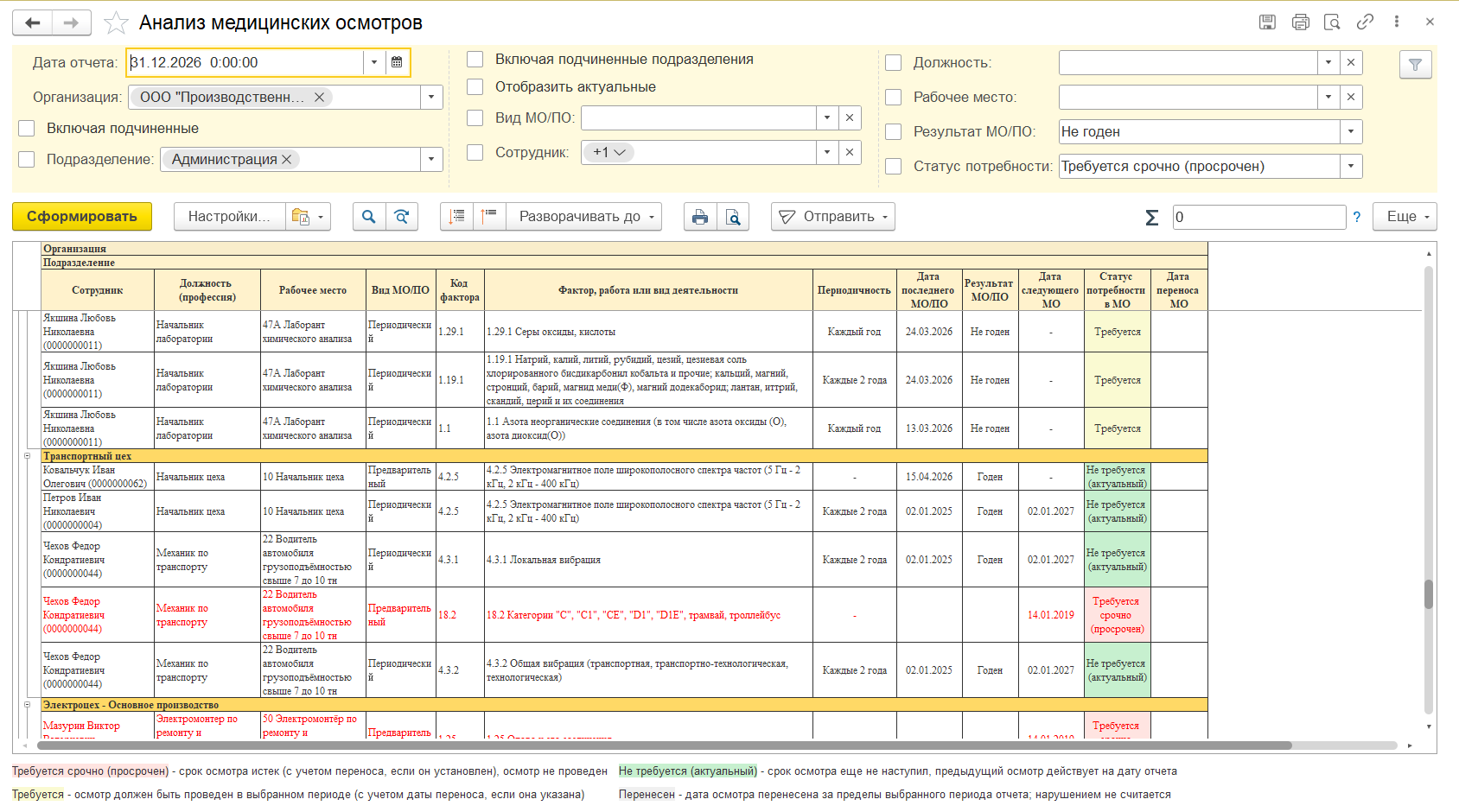Expand the +1 chip in Сотрудник field

[x=609, y=152]
